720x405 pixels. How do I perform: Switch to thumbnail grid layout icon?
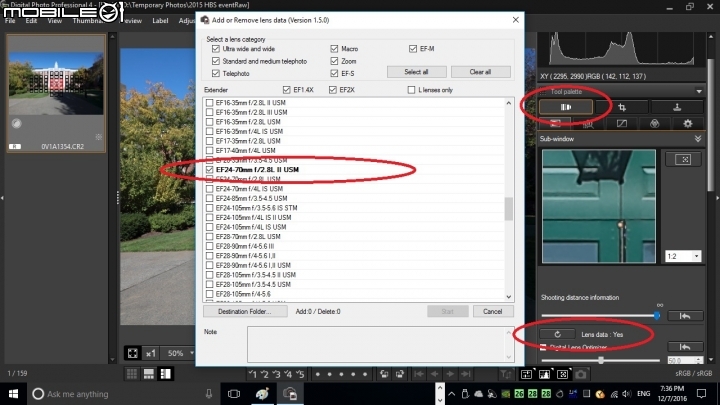point(132,374)
